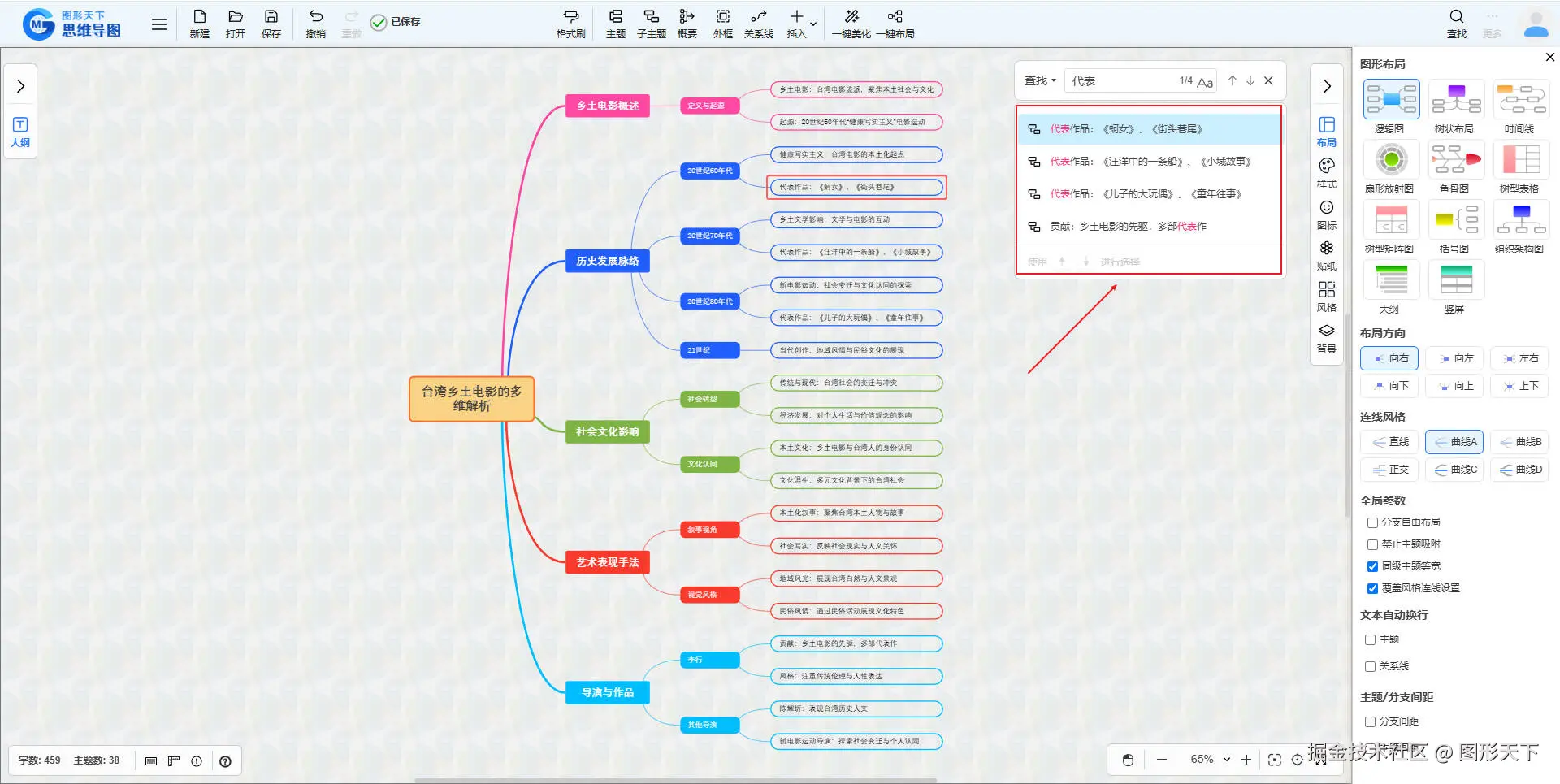Screen dimensions: 1560x784
Task: Open the 风格 theme panel
Action: click(1327, 297)
